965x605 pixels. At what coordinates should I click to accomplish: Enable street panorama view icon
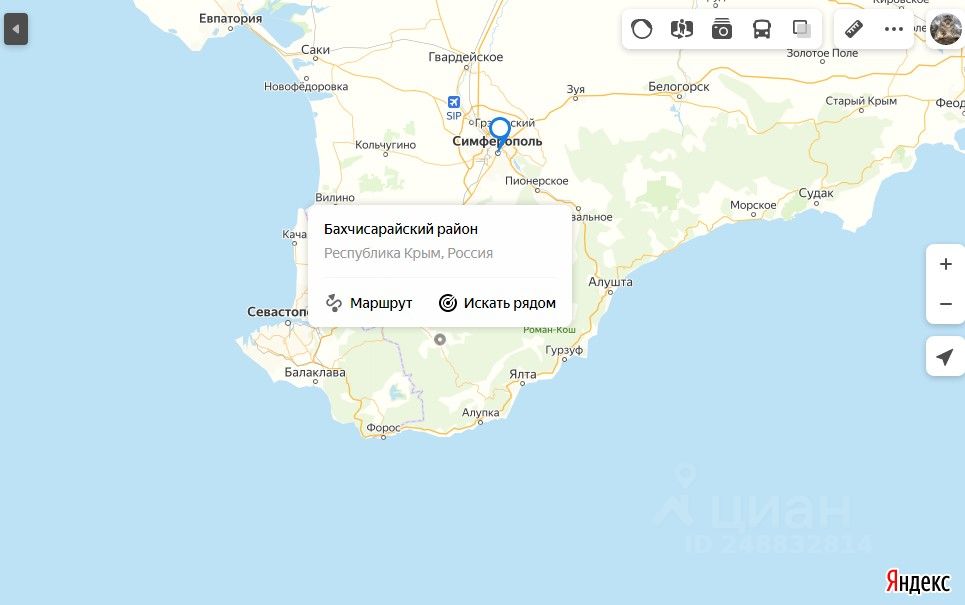[x=681, y=29]
